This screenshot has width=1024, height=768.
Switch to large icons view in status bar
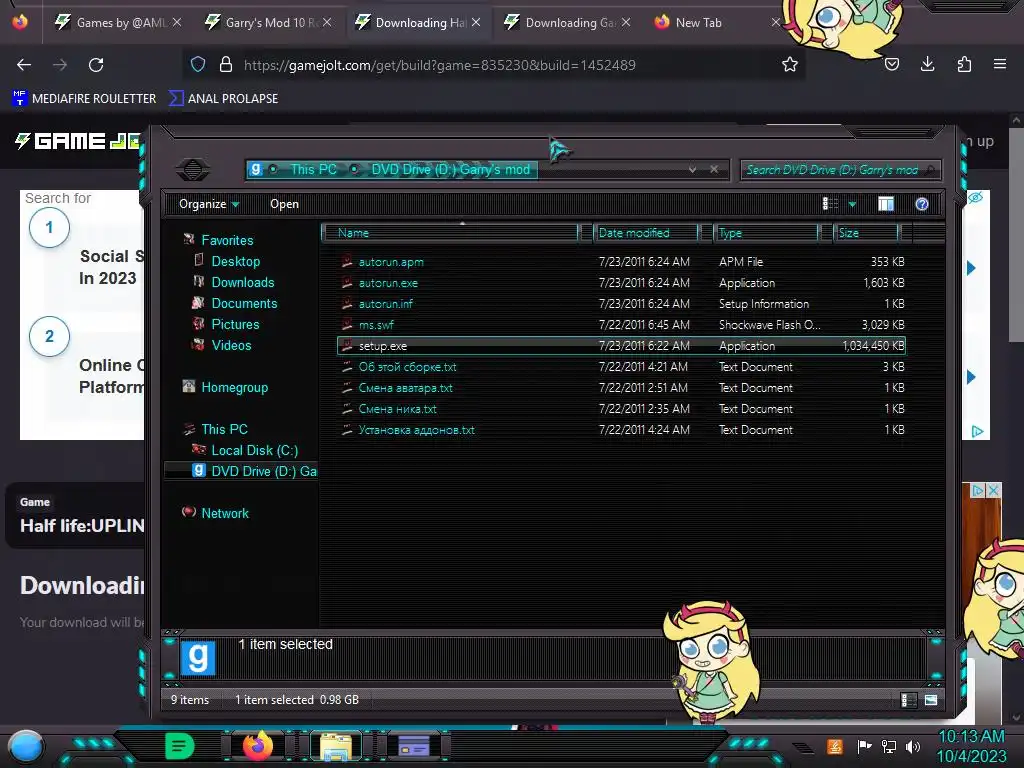[931, 700]
